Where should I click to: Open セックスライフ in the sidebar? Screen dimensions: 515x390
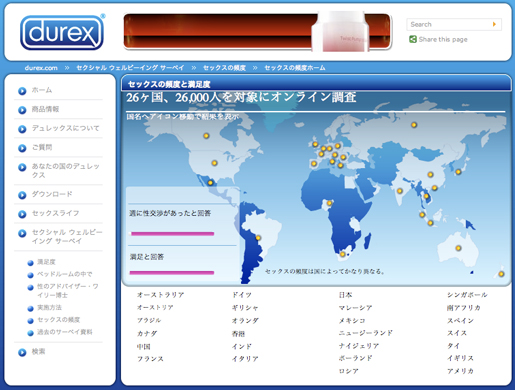tap(55, 213)
